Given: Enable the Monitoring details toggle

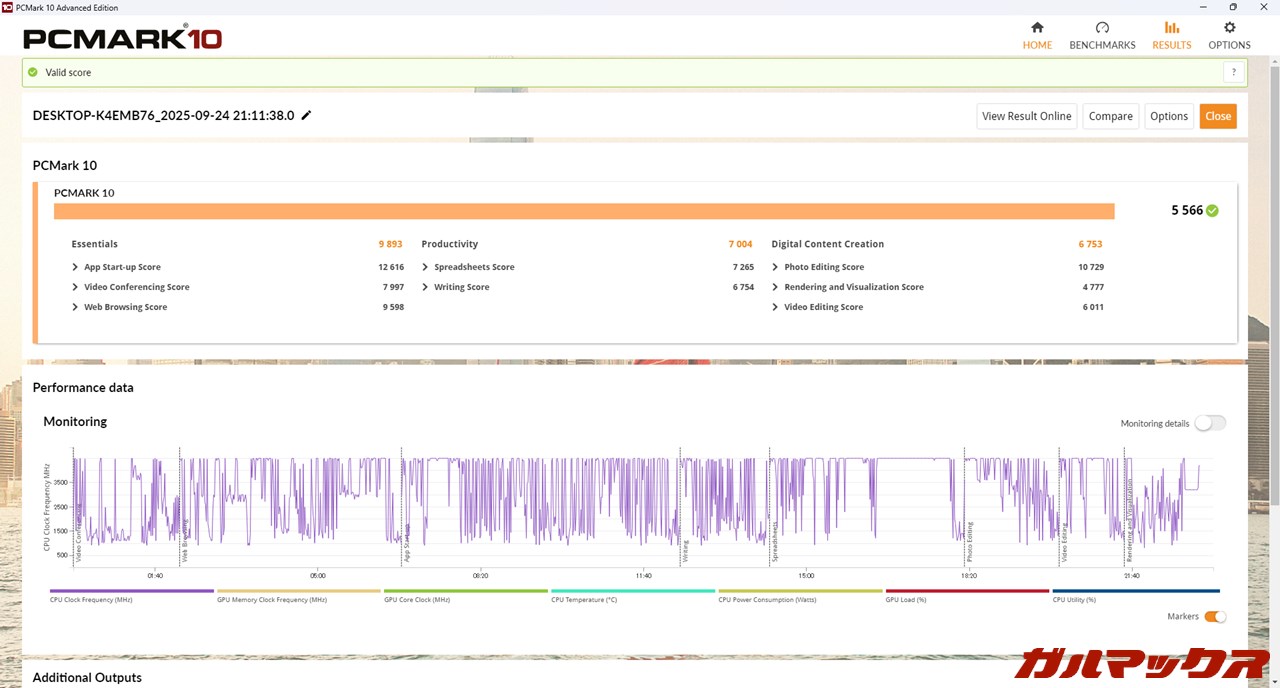Looking at the screenshot, I should click(1209, 423).
